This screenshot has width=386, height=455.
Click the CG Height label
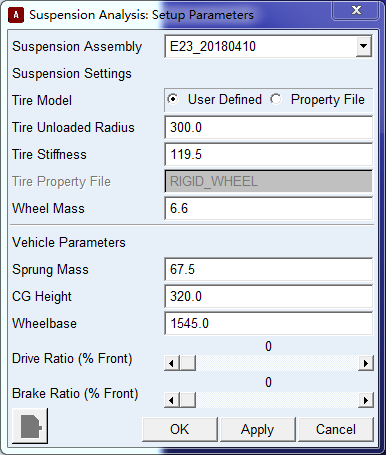42,296
